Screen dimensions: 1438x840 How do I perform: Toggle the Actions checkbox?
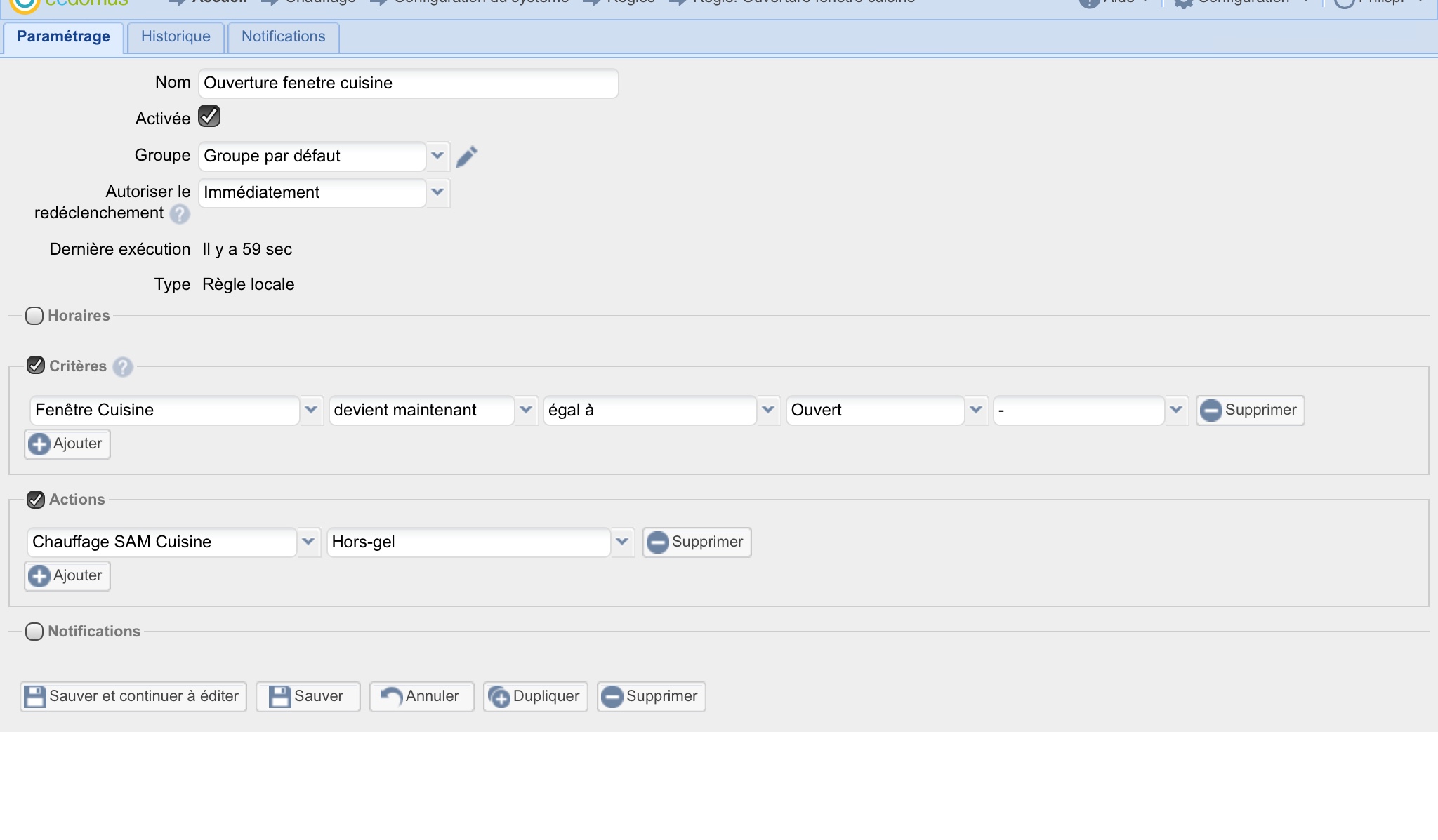[36, 500]
